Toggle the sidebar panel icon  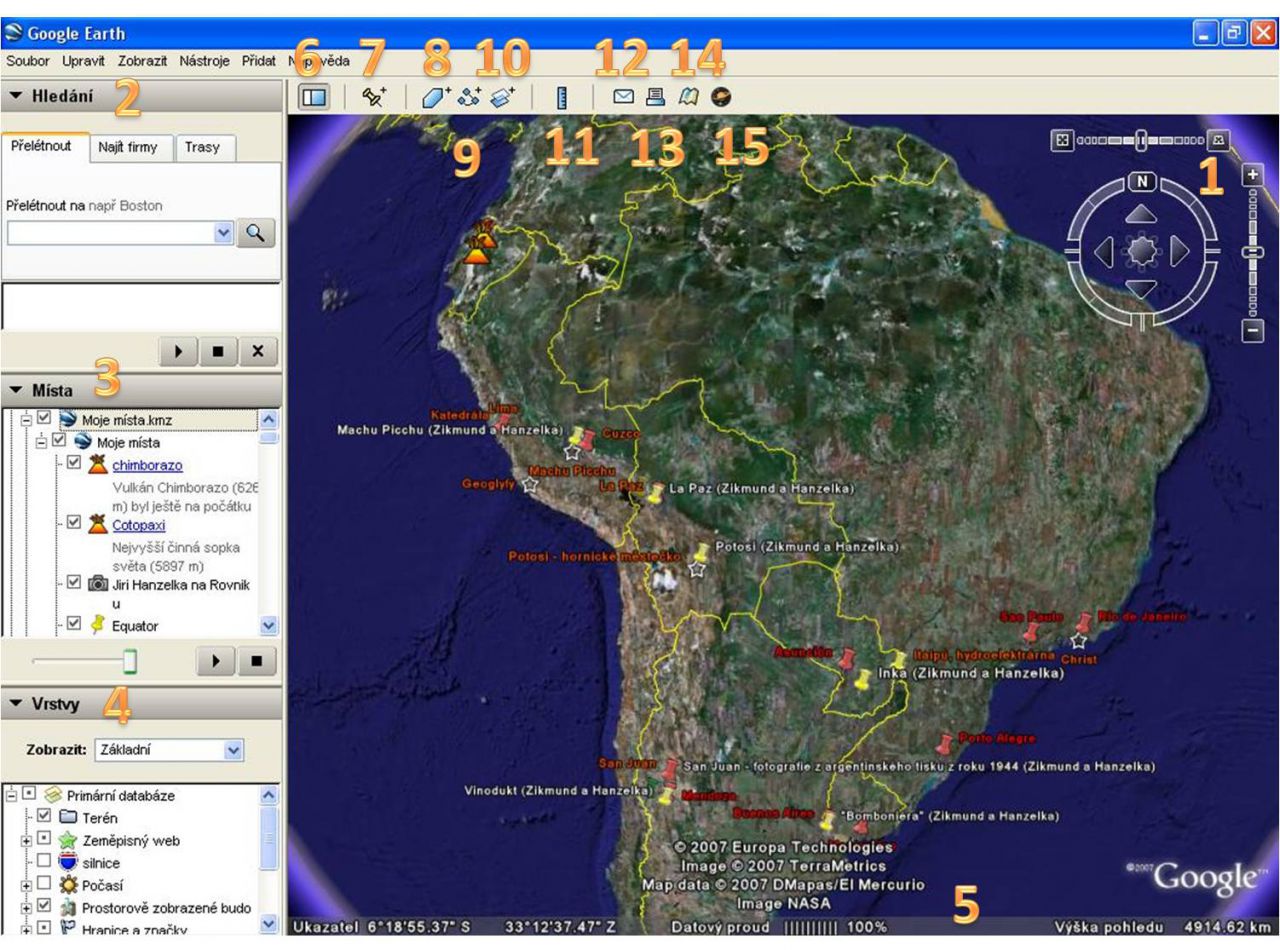[x=314, y=98]
